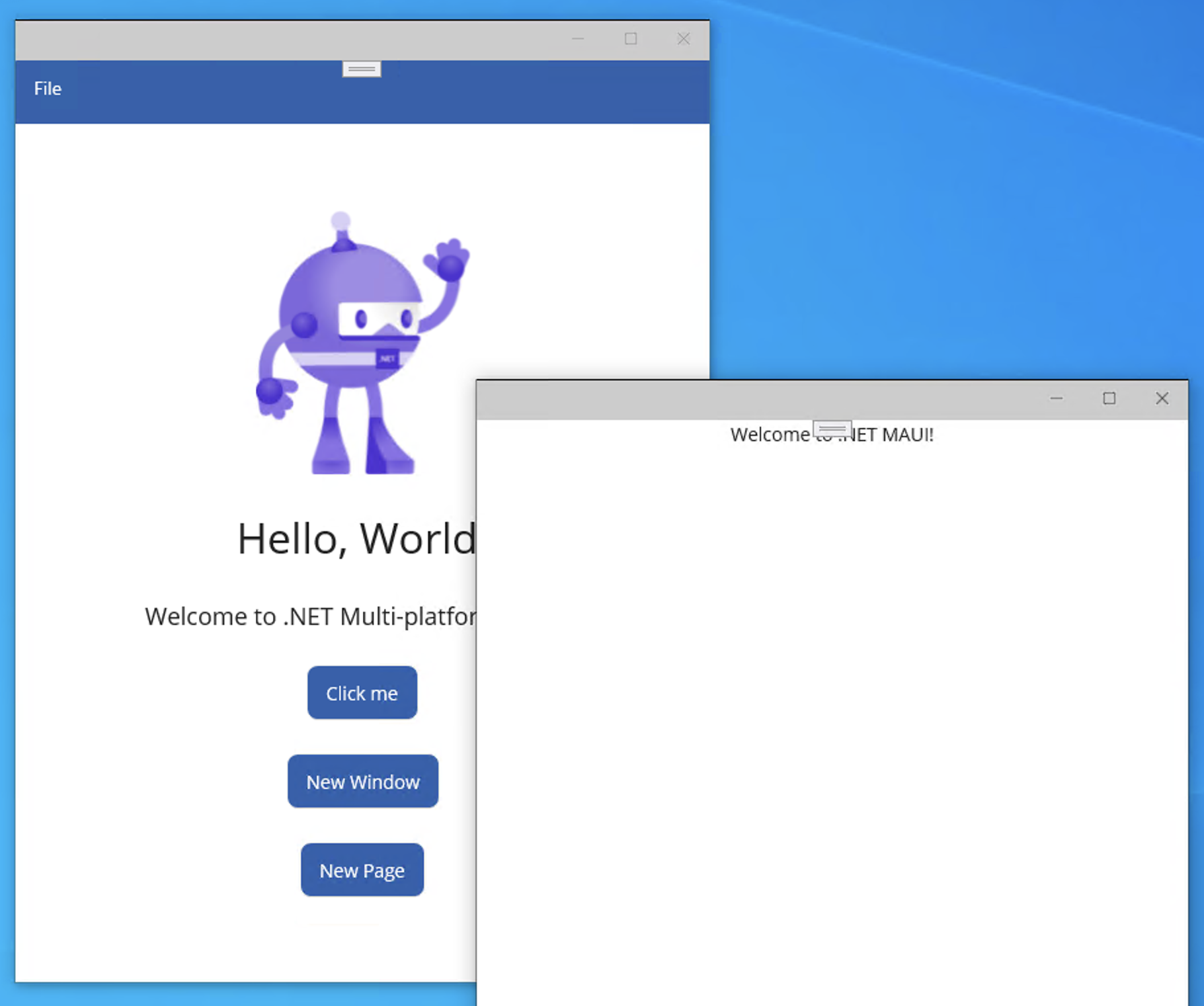The width and height of the screenshot is (1204, 1006).
Task: Maximize the main Hello World window
Action: [631, 39]
